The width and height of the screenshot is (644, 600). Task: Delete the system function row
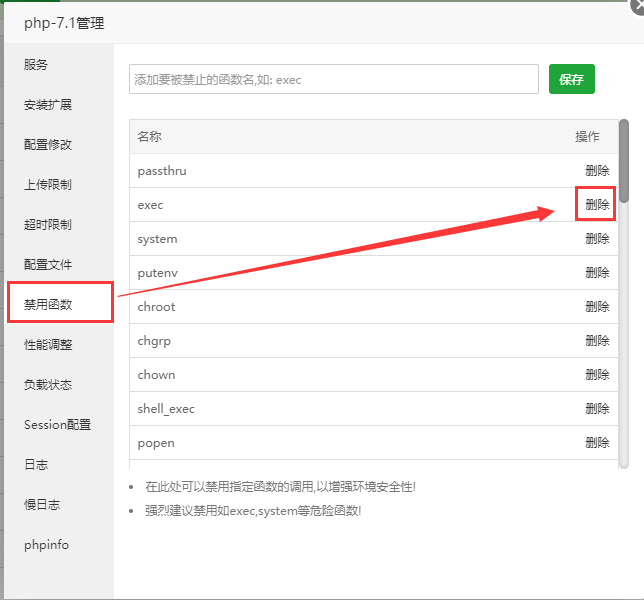click(x=597, y=239)
